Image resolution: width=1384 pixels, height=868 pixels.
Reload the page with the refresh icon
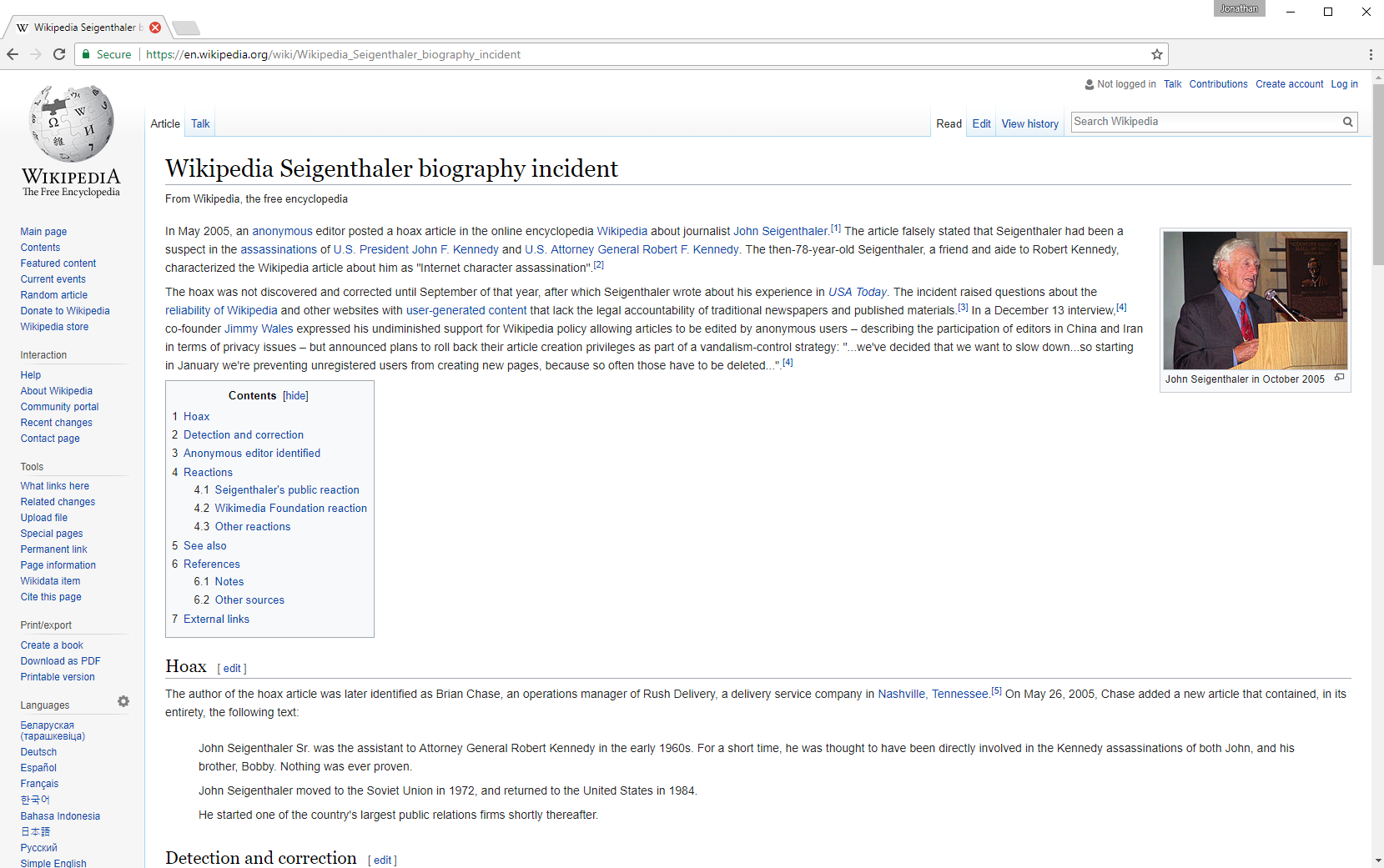click(59, 54)
